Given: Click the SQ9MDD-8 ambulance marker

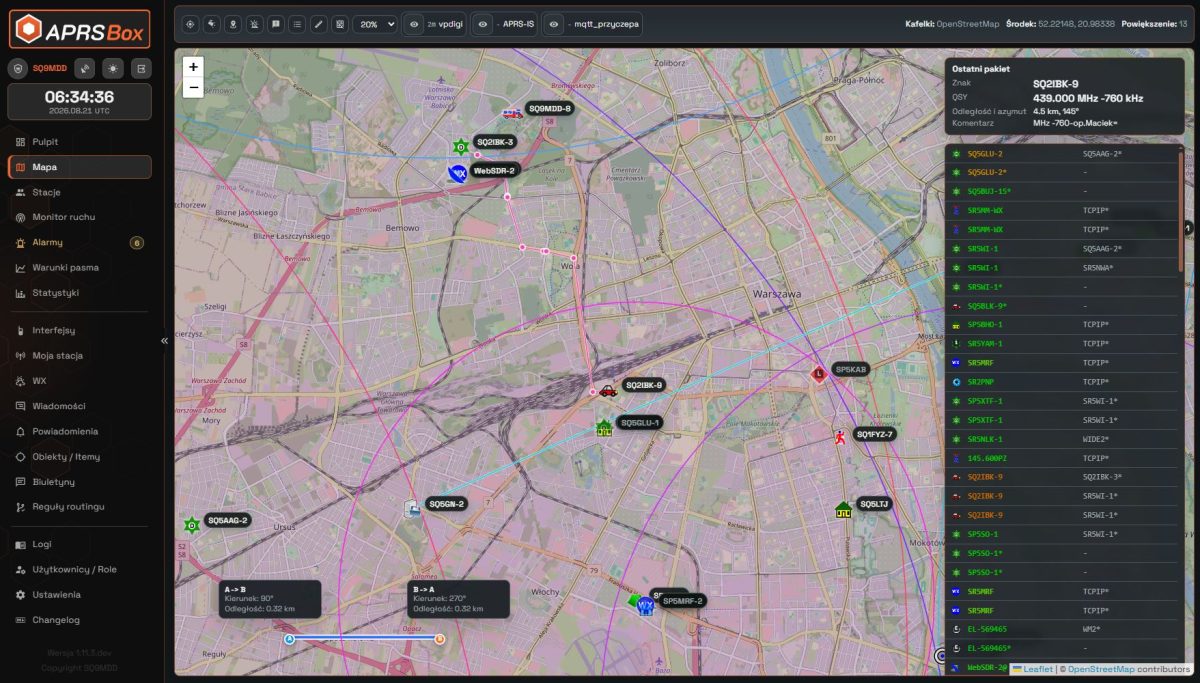Looking at the screenshot, I should [512, 113].
